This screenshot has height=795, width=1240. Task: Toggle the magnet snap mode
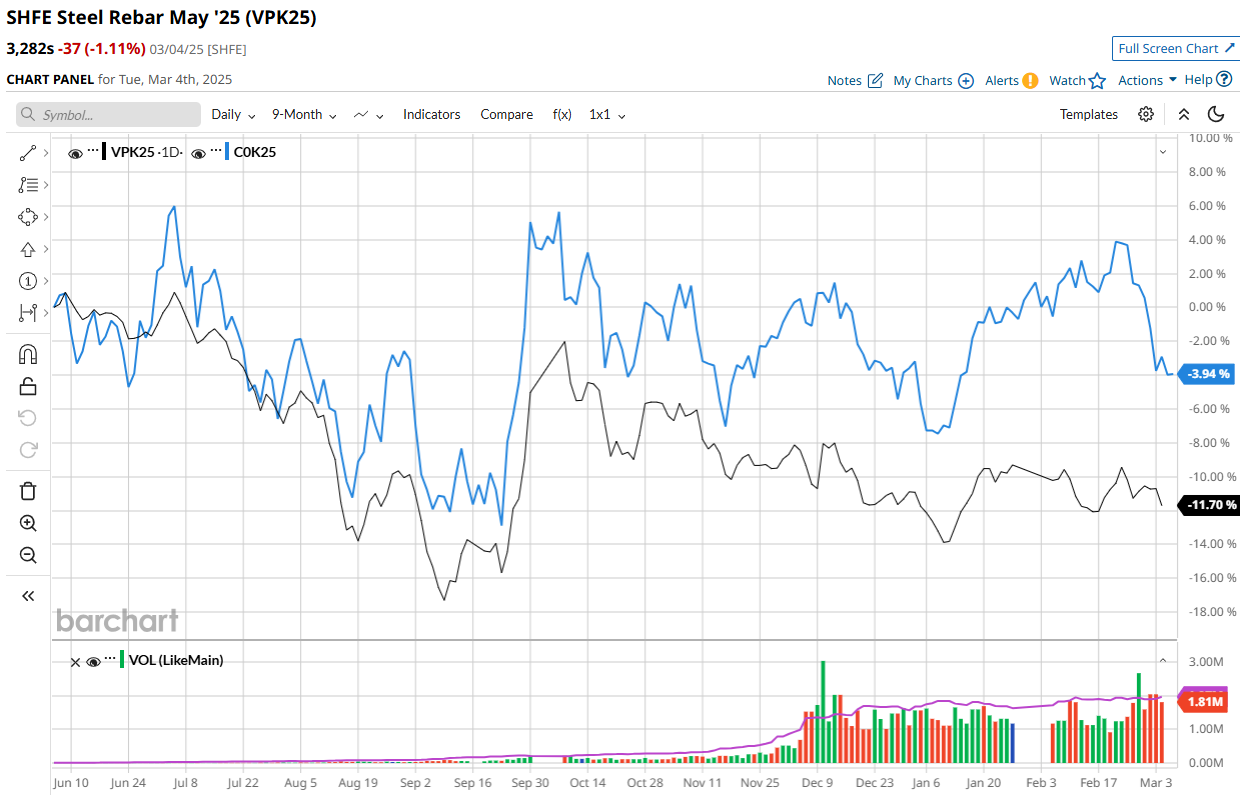click(x=28, y=354)
